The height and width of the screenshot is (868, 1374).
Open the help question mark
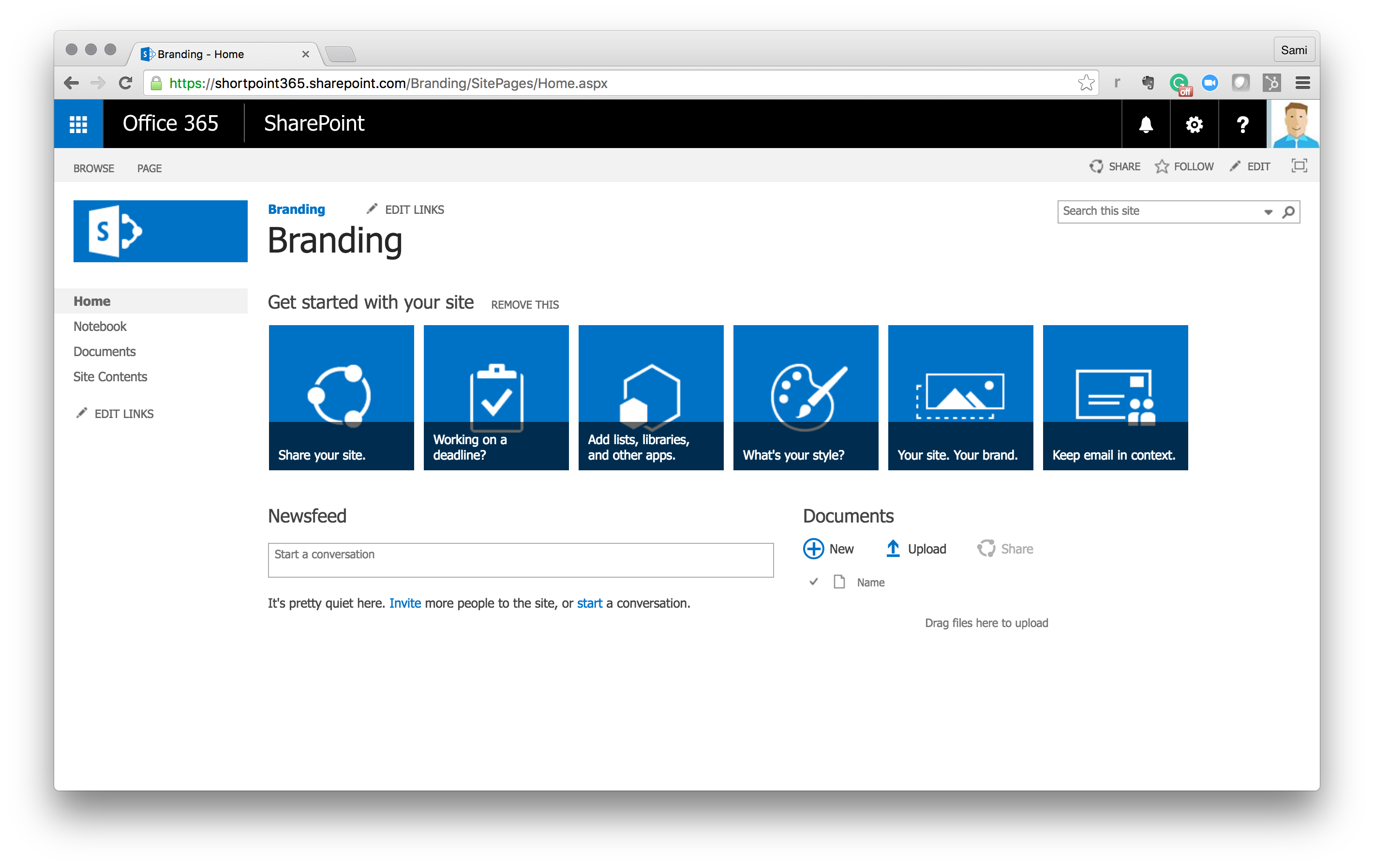pos(1242,124)
